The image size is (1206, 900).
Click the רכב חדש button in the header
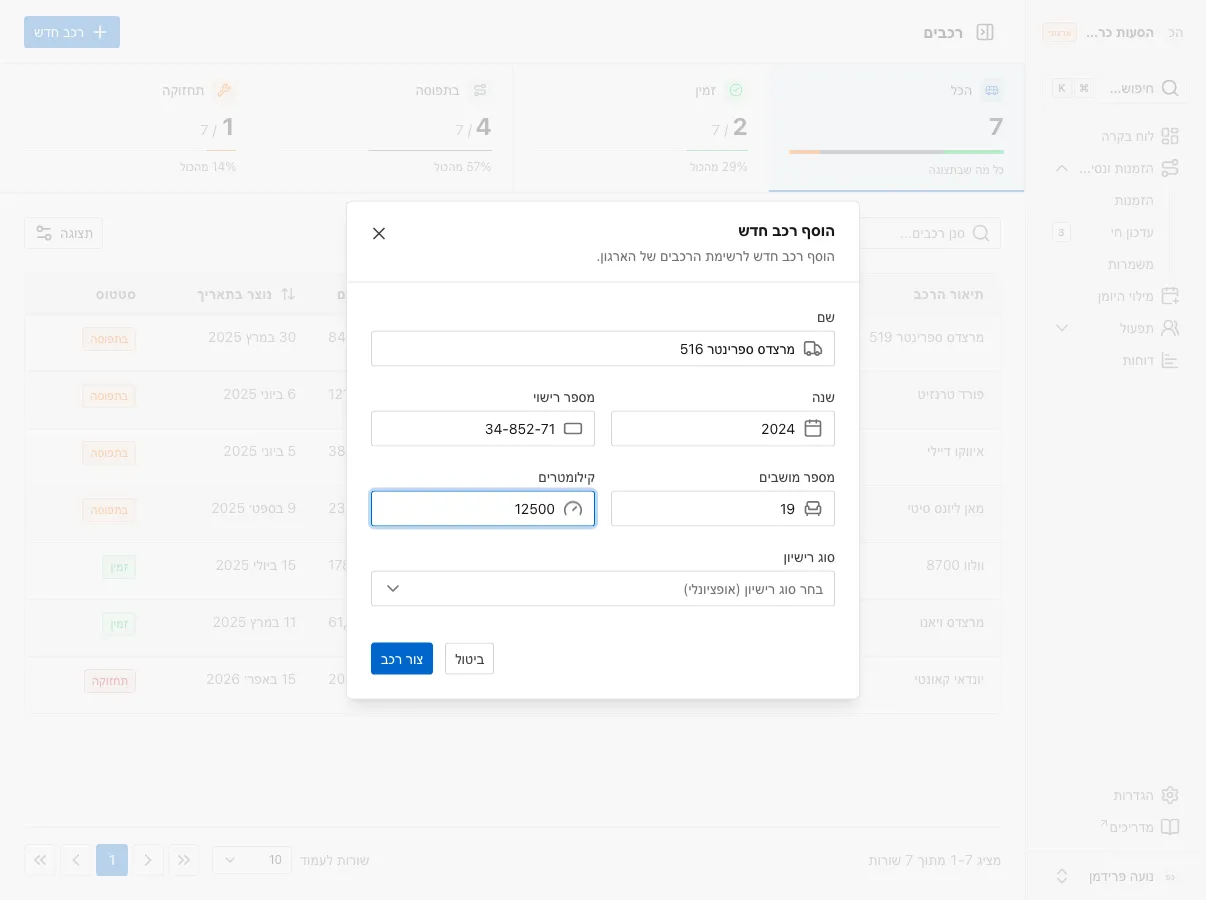[72, 32]
